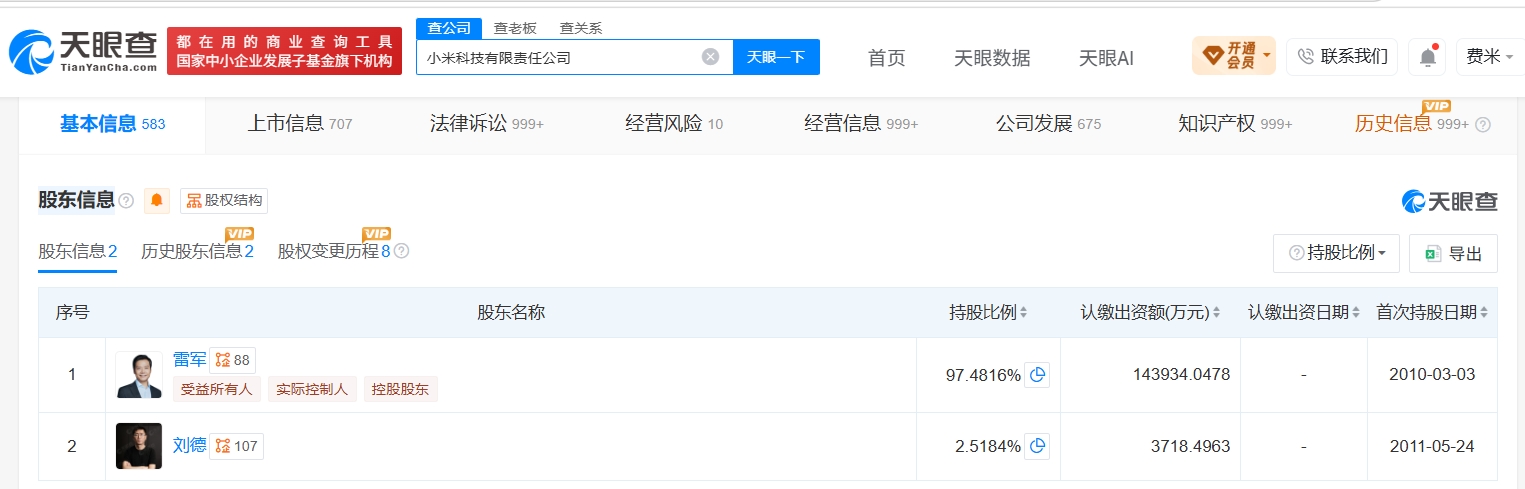Image resolution: width=1525 pixels, height=489 pixels.
Task: View pie chart for 97.4816% holding
Action: [1037, 375]
